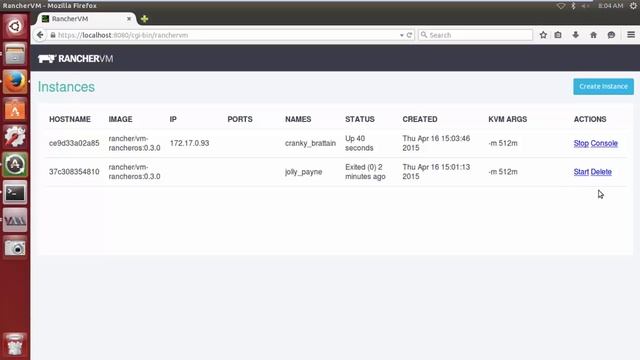This screenshot has height=360, width=640.
Task: Show bookmarks list icon
Action: [558, 35]
